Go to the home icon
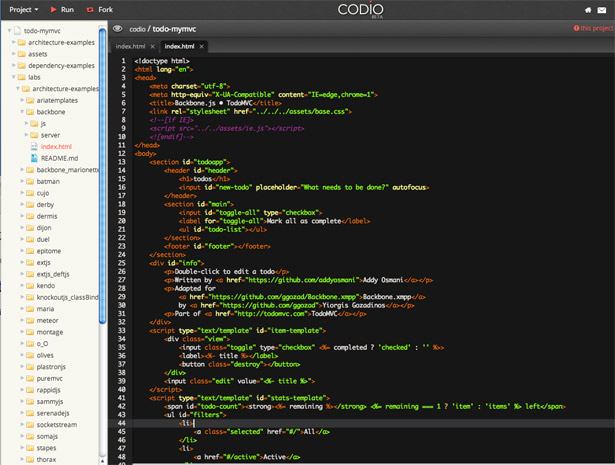The height and width of the screenshot is (465, 615). coord(588,10)
